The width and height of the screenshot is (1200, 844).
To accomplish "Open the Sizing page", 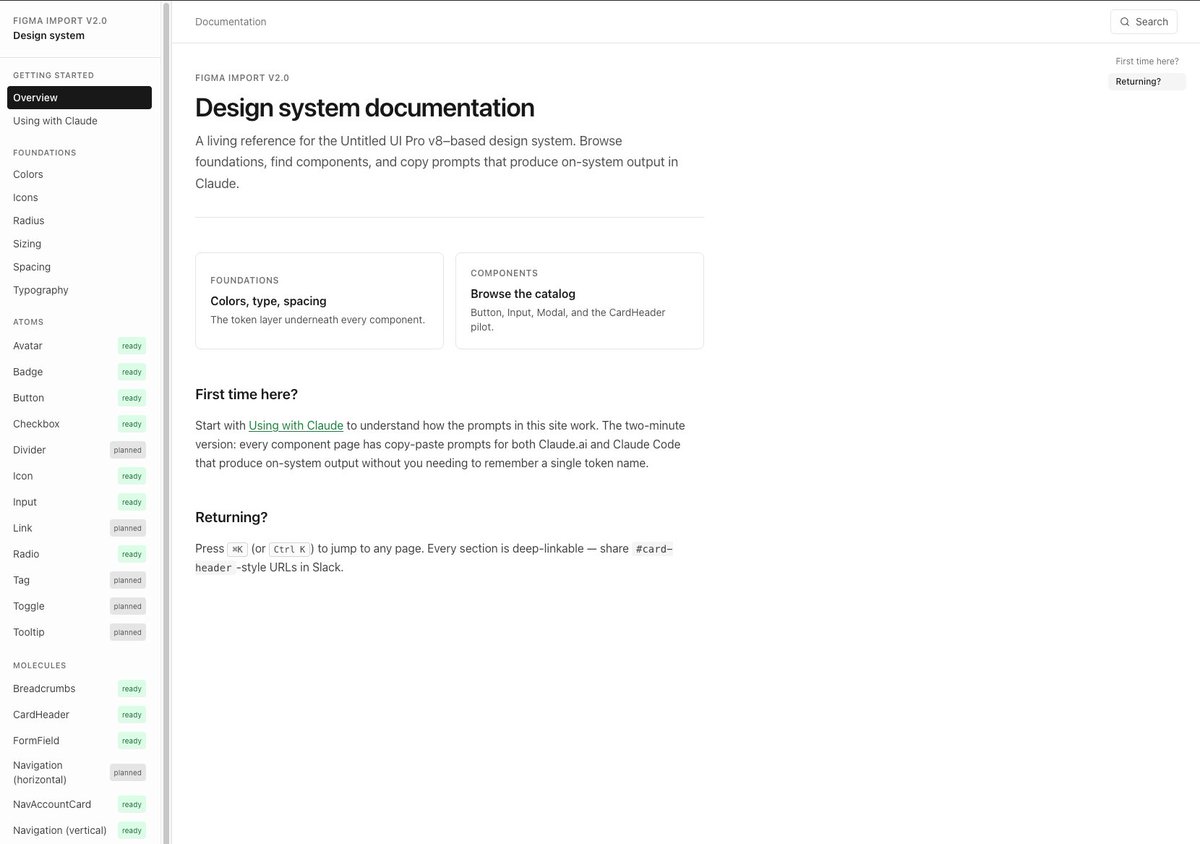I will tap(79, 243).
